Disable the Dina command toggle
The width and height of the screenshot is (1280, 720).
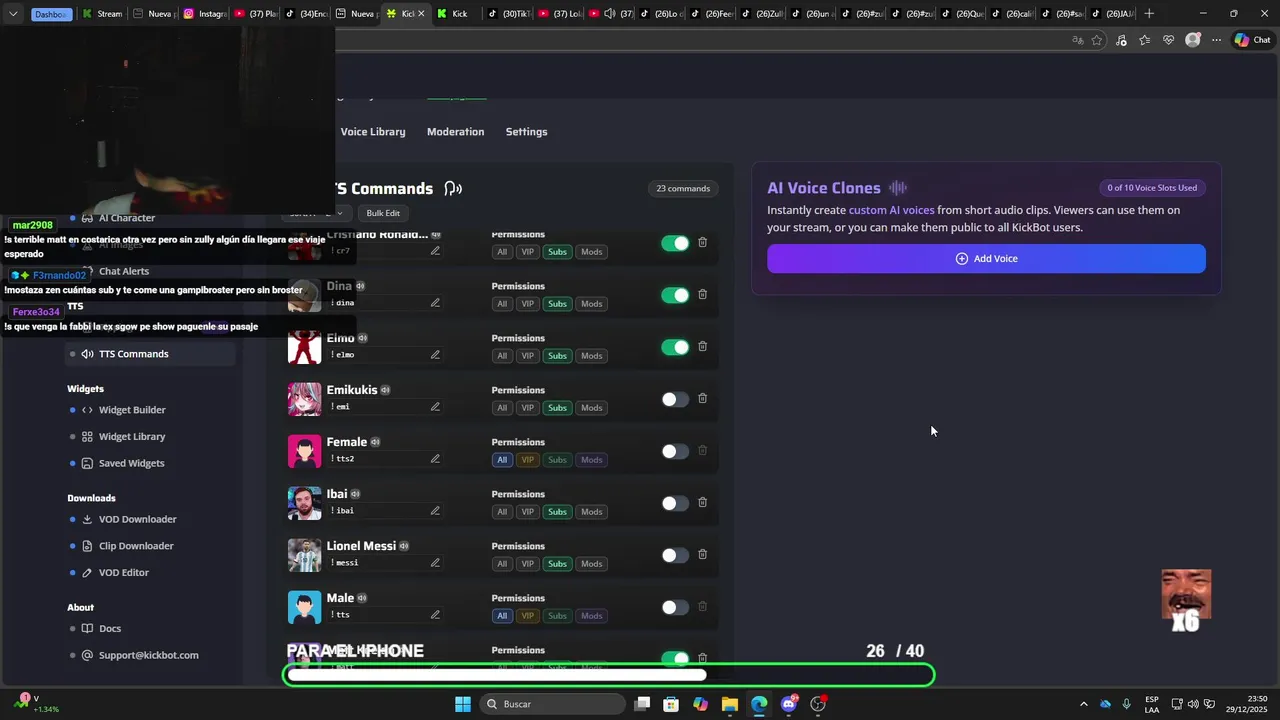pos(675,295)
